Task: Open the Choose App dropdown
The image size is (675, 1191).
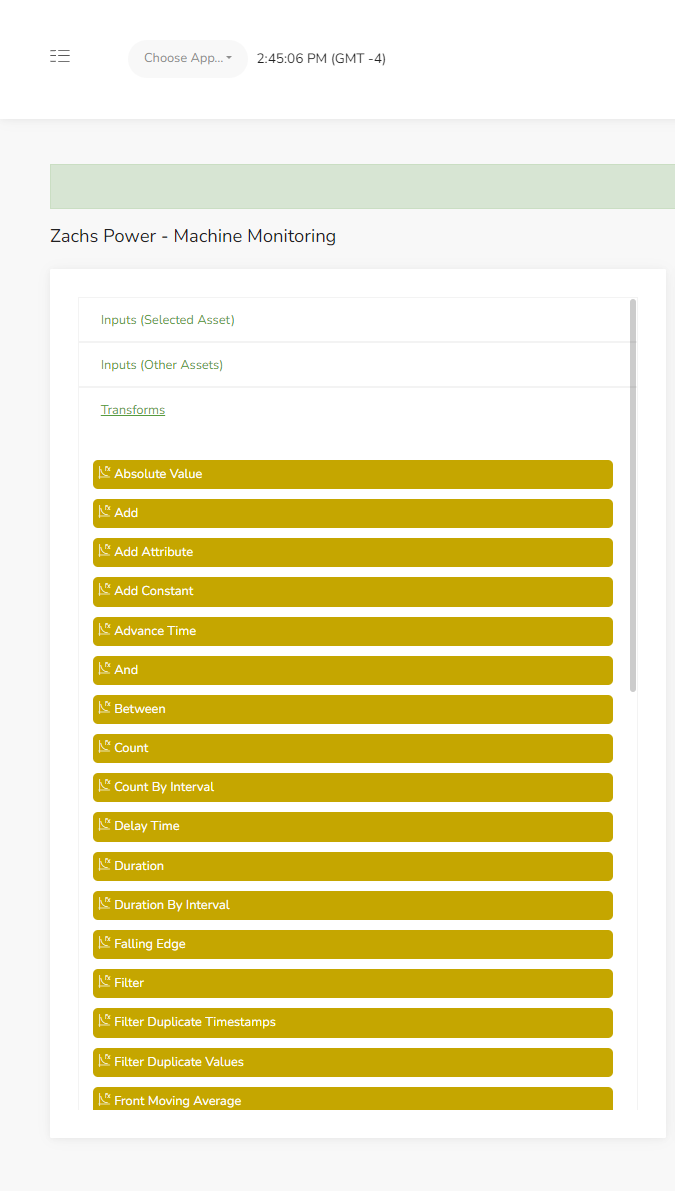Action: click(x=188, y=58)
